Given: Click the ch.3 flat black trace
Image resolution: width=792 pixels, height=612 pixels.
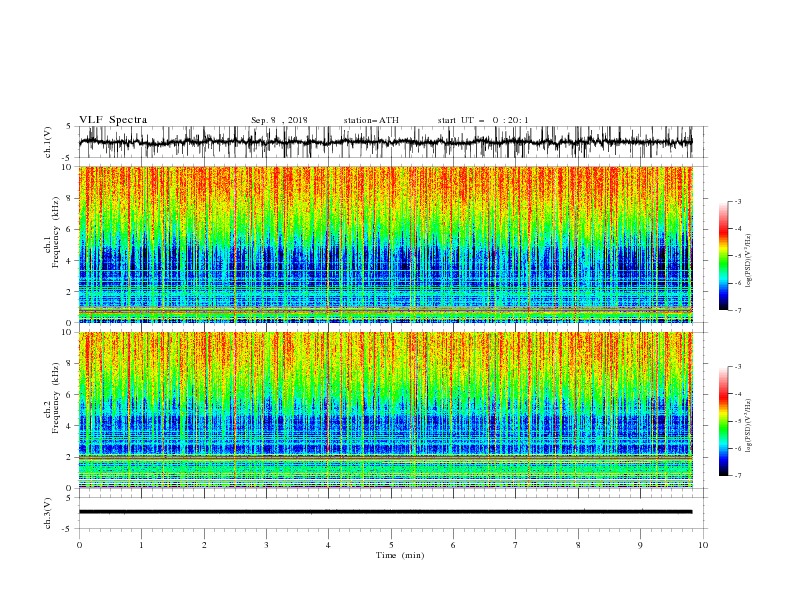Looking at the screenshot, I should (386, 512).
